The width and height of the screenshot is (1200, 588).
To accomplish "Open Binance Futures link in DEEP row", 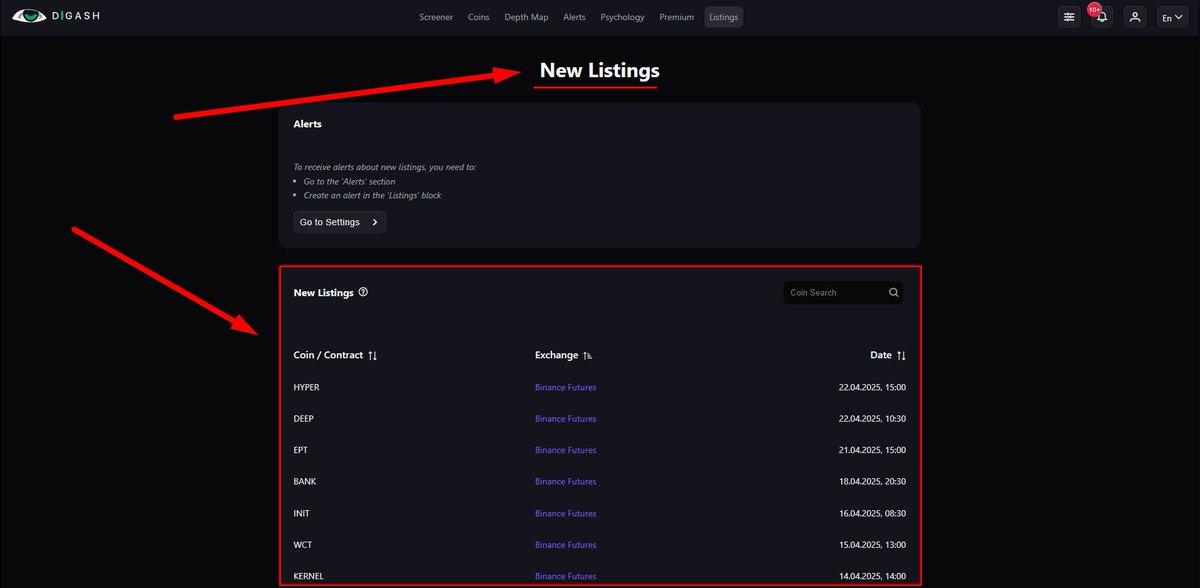I will tap(565, 419).
